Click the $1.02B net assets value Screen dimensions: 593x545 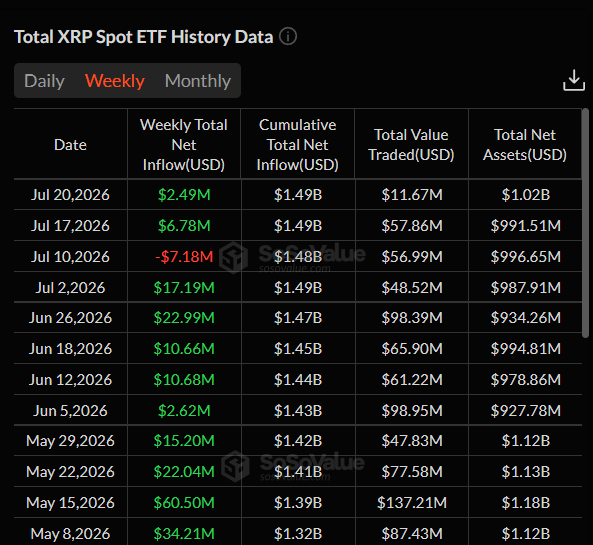click(526, 195)
